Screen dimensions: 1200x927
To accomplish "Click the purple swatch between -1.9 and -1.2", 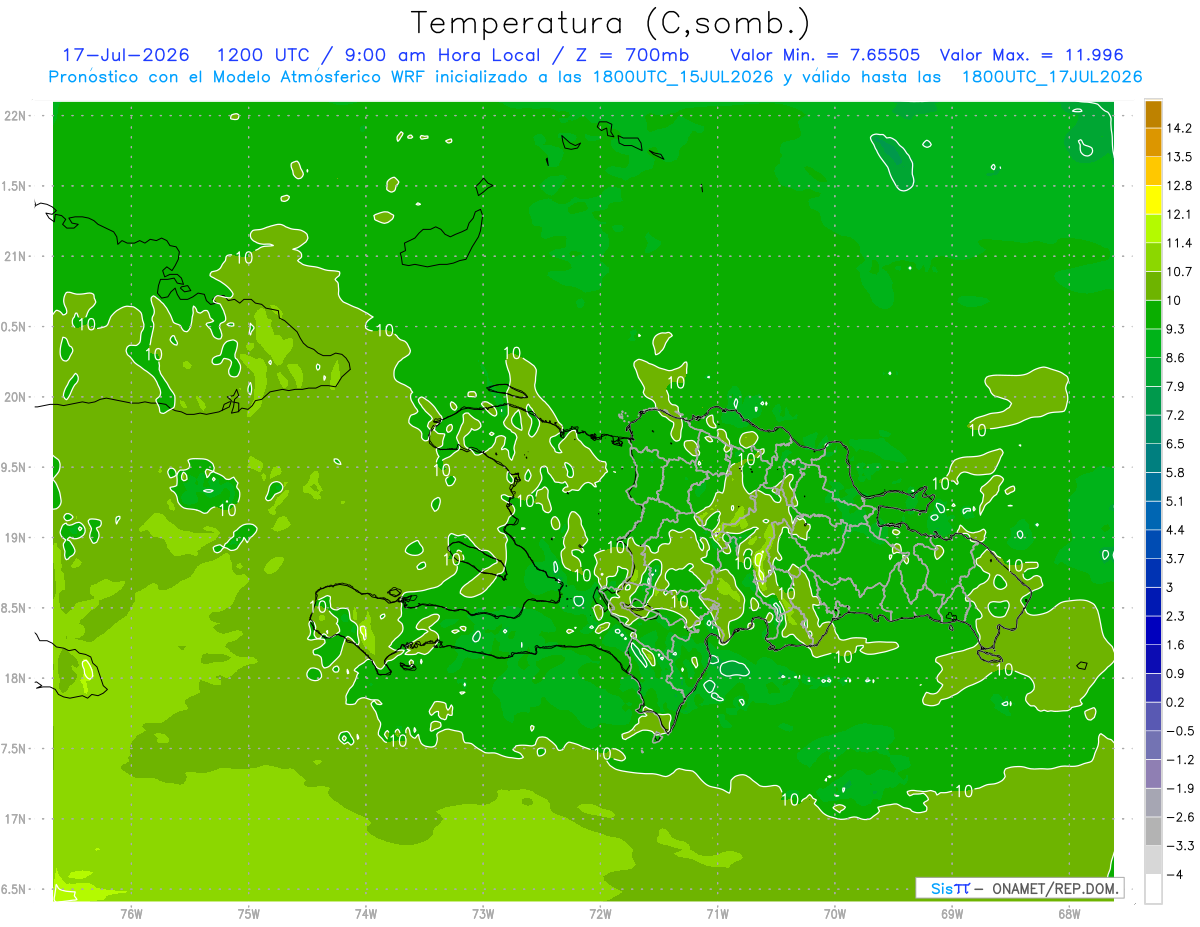I will click(1153, 774).
